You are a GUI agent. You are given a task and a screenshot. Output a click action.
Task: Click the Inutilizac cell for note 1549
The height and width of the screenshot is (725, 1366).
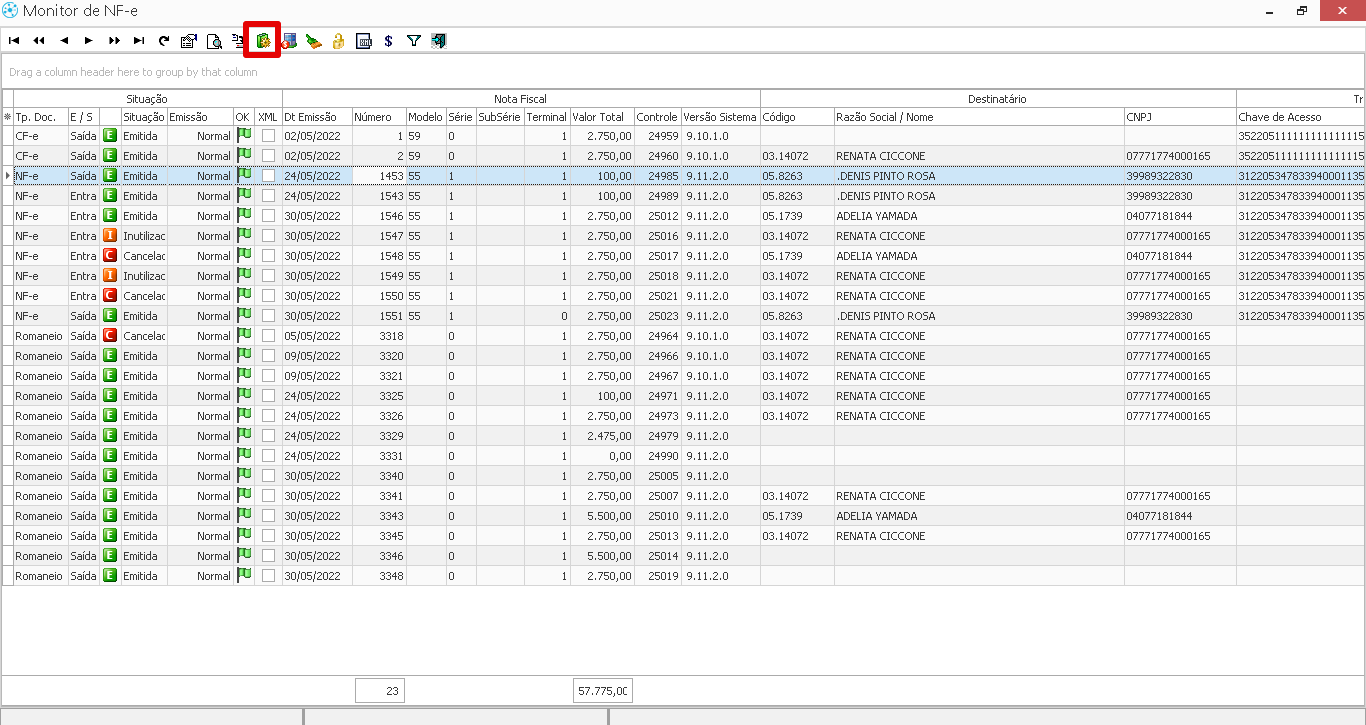144,276
